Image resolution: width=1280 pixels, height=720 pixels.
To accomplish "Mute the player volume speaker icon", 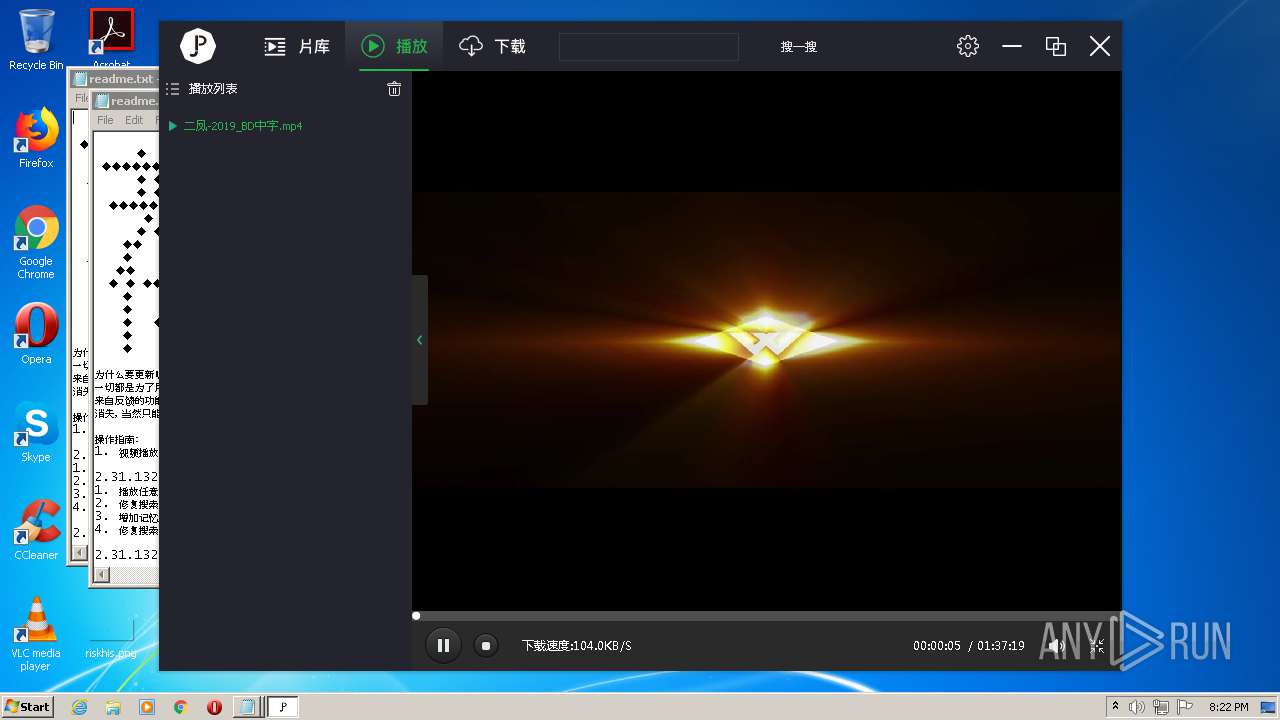I will (x=1056, y=646).
